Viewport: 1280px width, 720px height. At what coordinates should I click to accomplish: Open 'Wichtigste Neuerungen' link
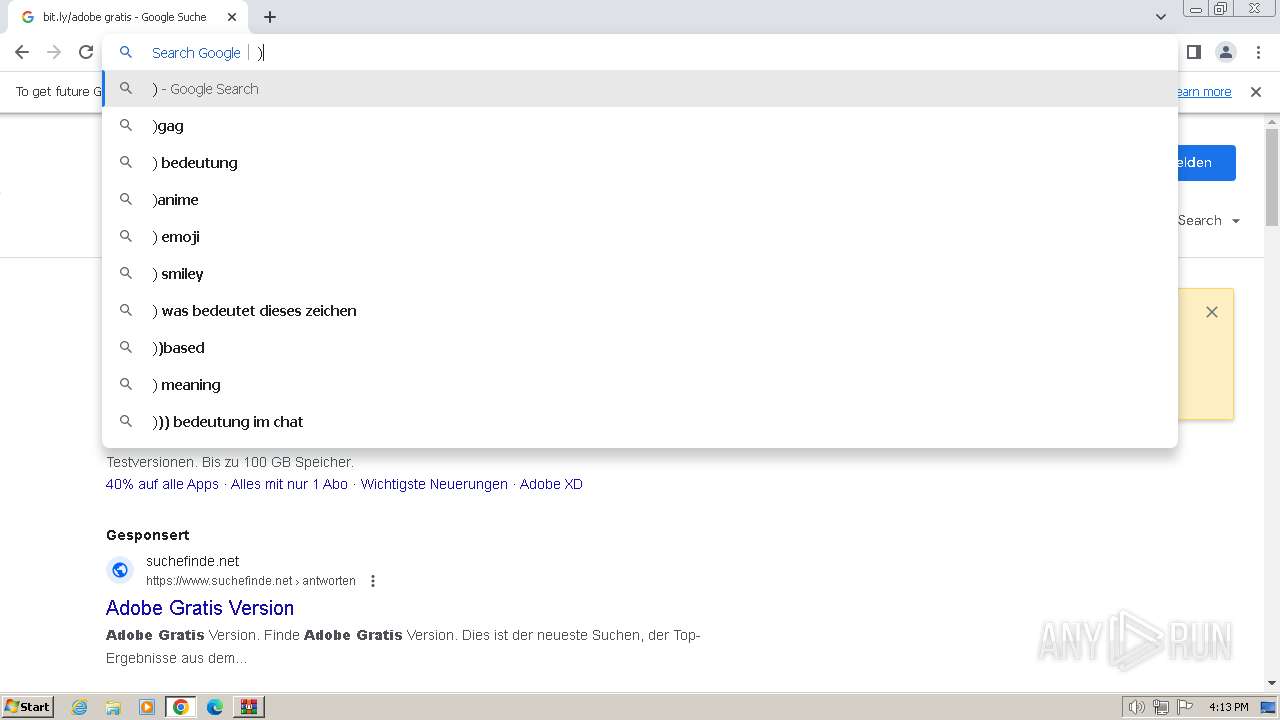coord(434,484)
